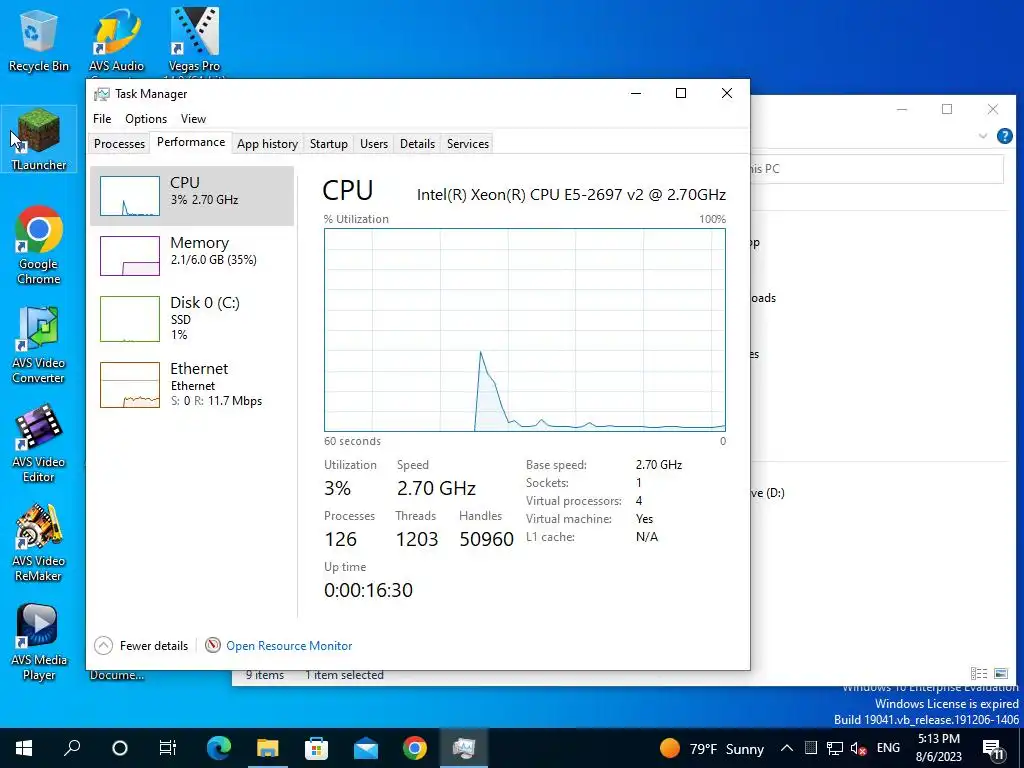
Task: Select the Memory performance panel
Action: 192,255
